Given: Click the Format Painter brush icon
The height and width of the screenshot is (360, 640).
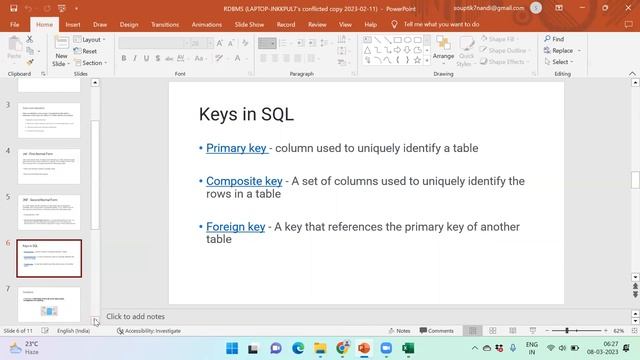Looking at the screenshot, I should point(29,62).
